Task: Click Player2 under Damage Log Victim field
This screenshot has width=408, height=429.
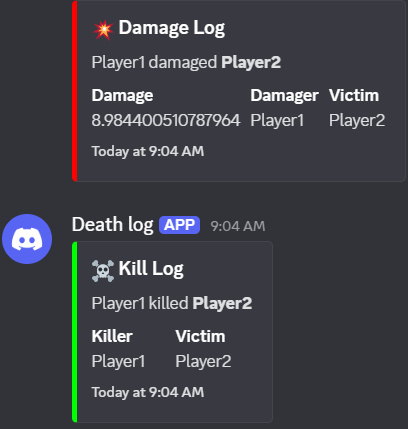Action: click(357, 120)
